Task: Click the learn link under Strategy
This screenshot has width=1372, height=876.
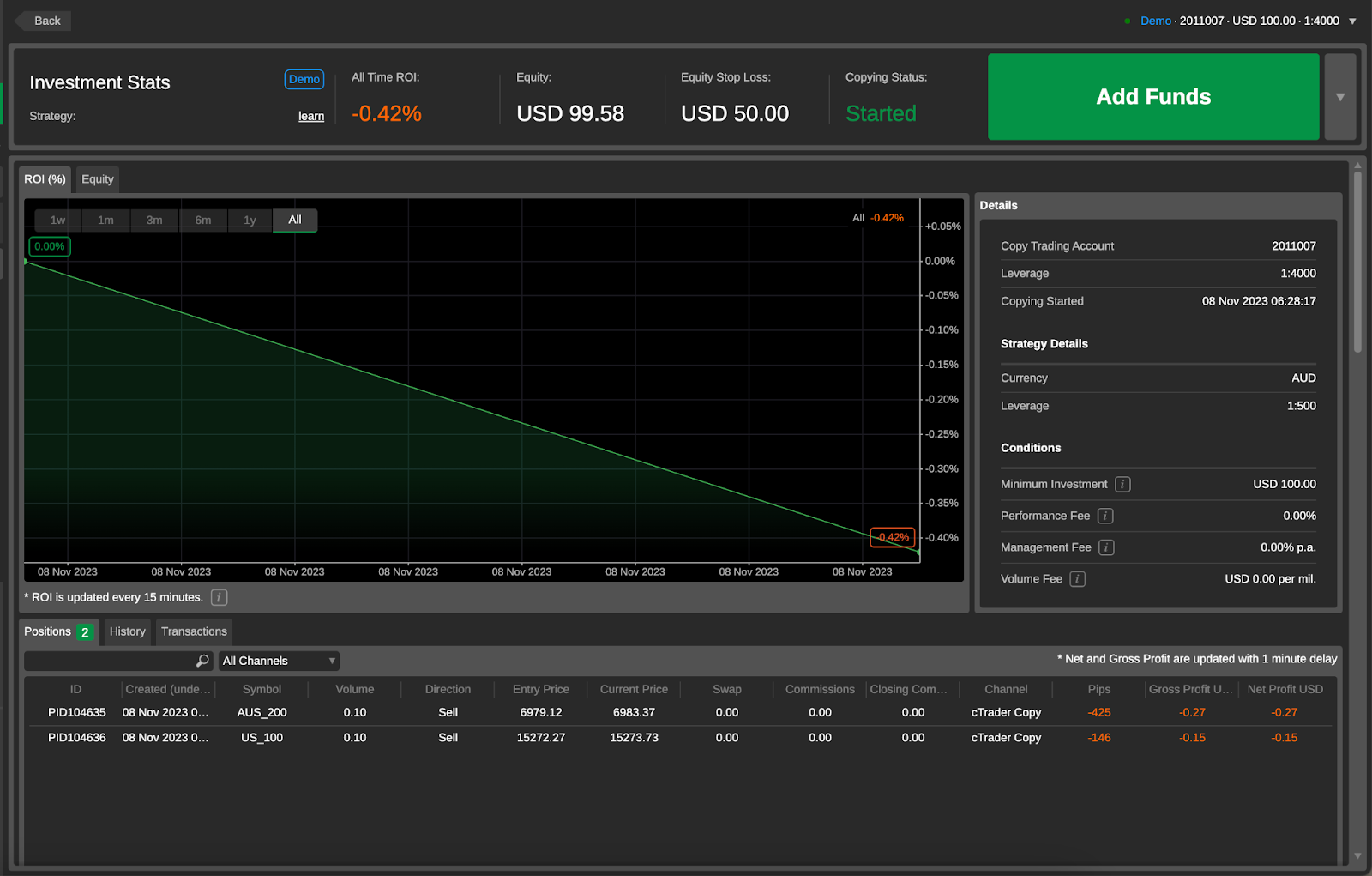Action: click(310, 116)
